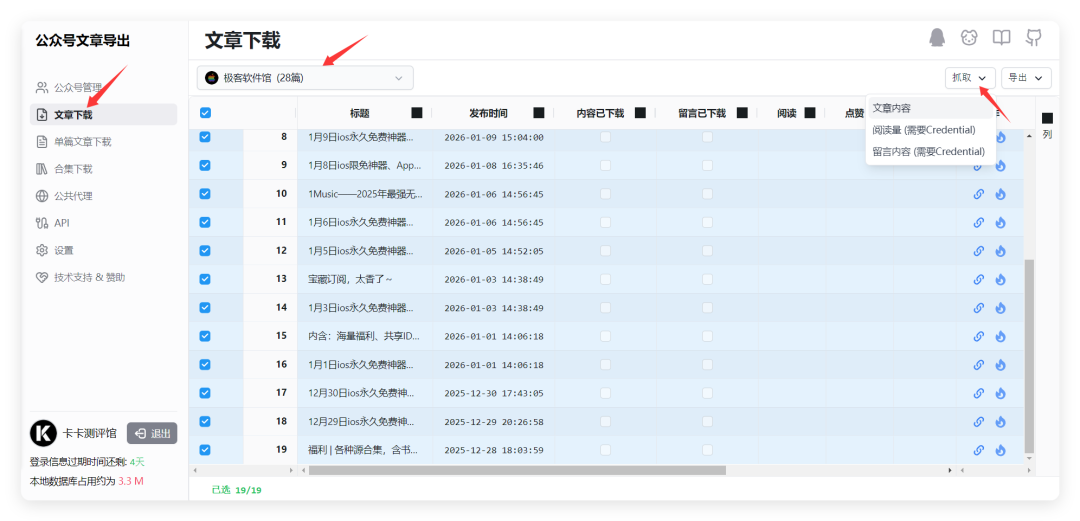Click the horizontal scrollbar of the table
This screenshot has width=1080, height=521.
point(517,470)
